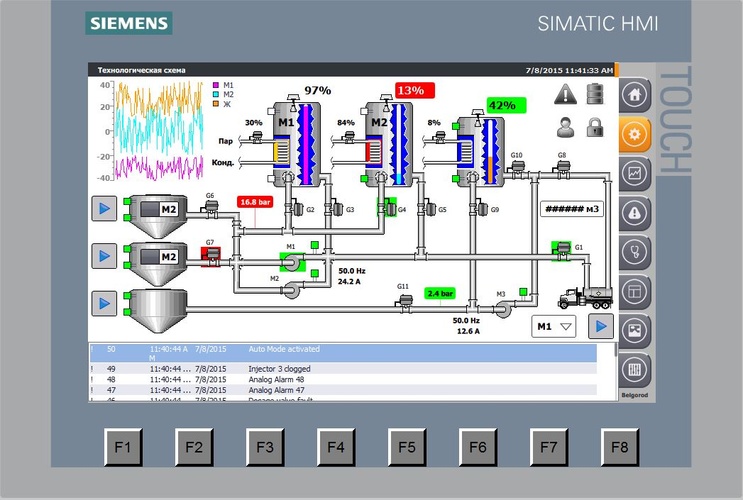Click the user login person icon
This screenshot has height=500, width=743.
[x=567, y=127]
